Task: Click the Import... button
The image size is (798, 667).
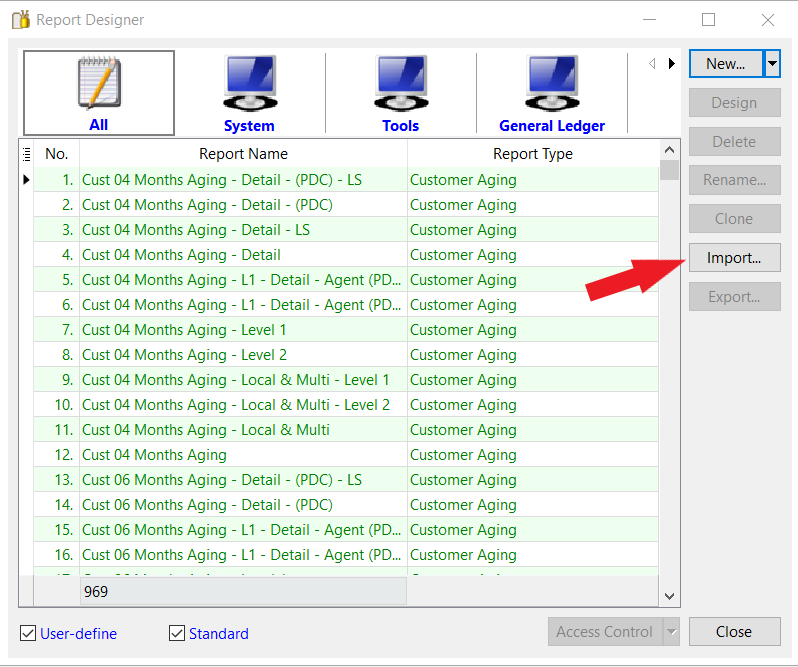Action: tap(734, 258)
